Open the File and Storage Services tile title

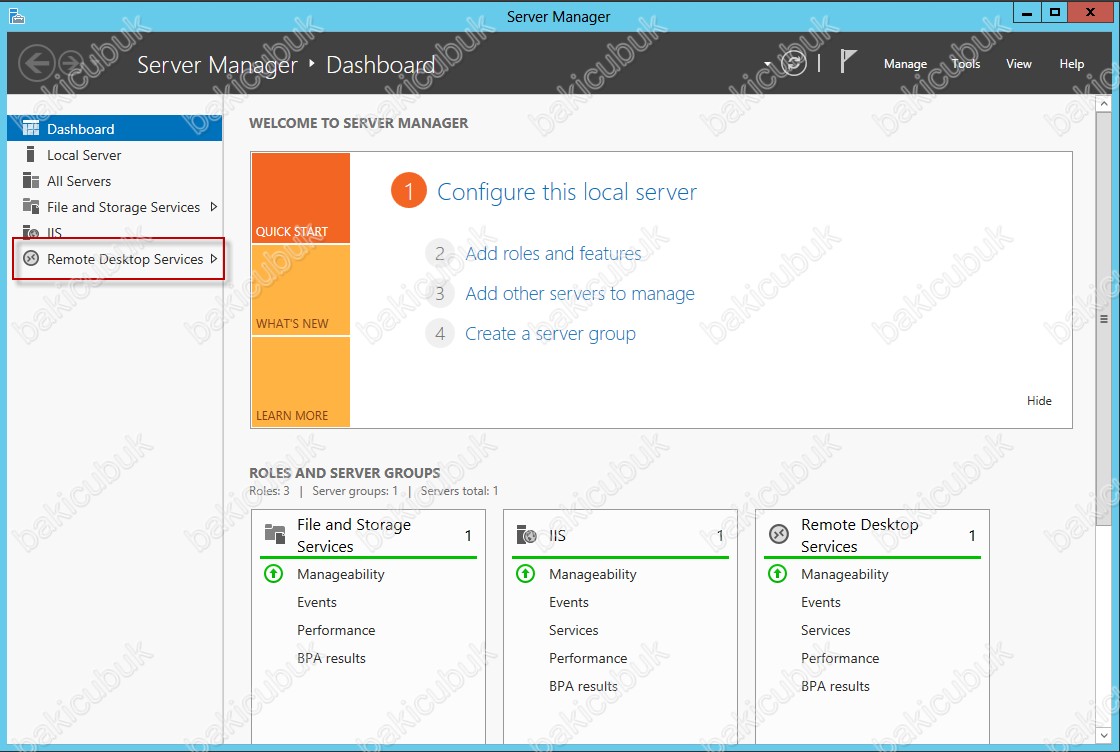click(354, 535)
